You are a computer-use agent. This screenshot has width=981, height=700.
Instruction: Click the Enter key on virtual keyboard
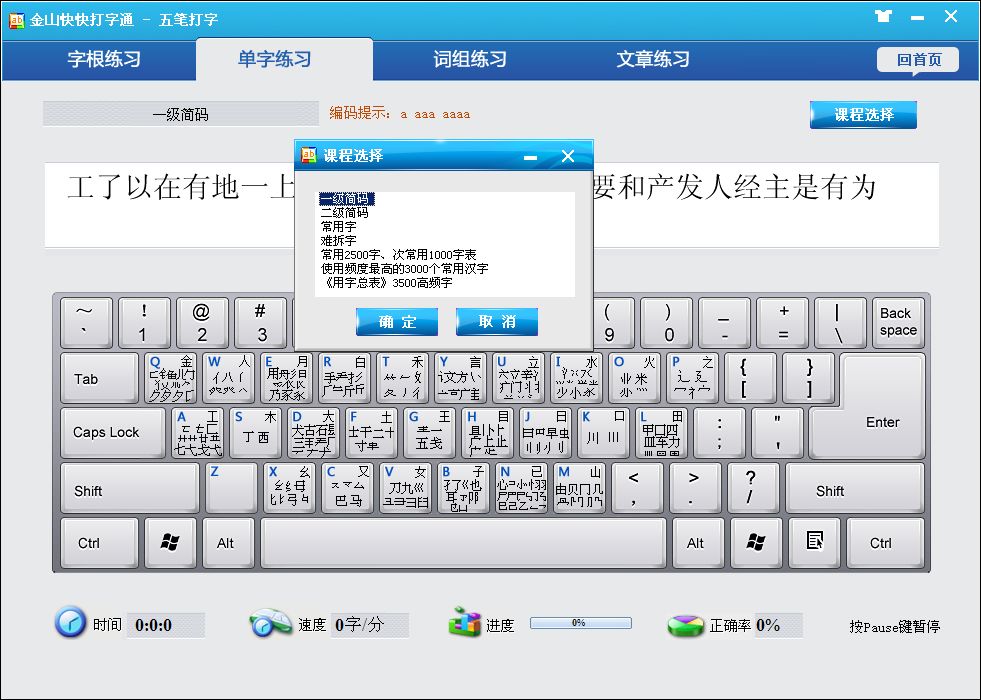[x=882, y=422]
